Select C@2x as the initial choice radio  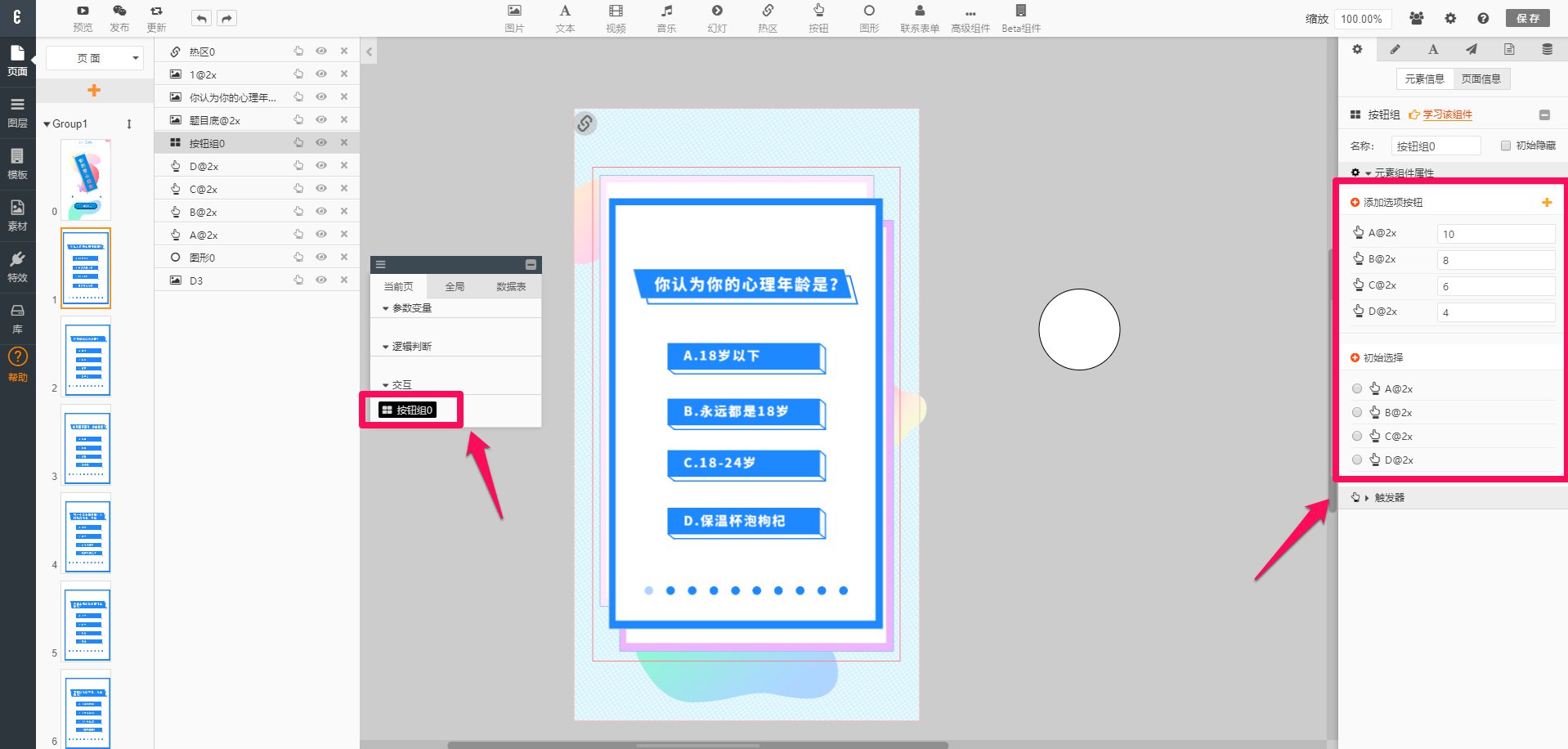[1357, 436]
